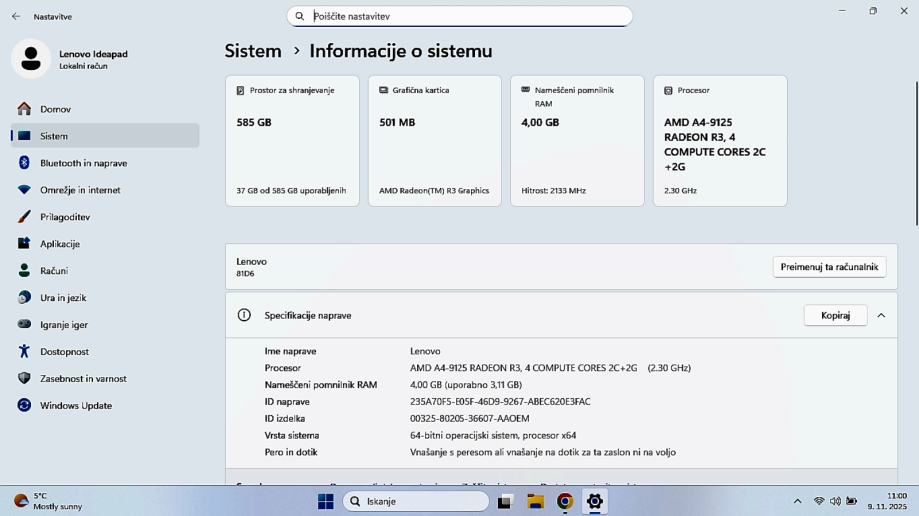Select ID naprave value 235A70F5-E05F-46D9-9267-ABEC620E3FAC
919x516 pixels.
click(x=500, y=402)
